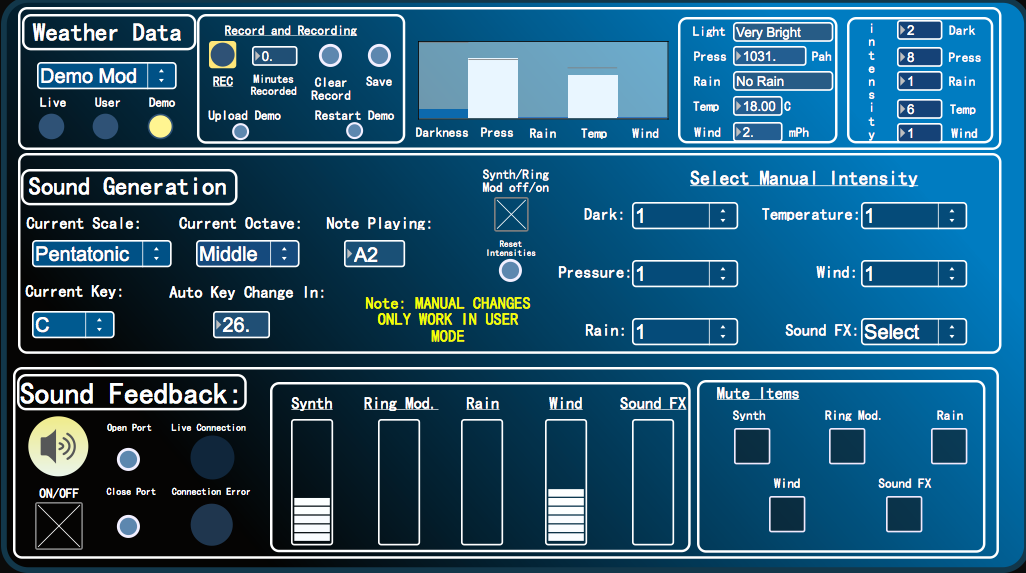
Task: Click the Reset Intensities button
Action: tap(510, 271)
